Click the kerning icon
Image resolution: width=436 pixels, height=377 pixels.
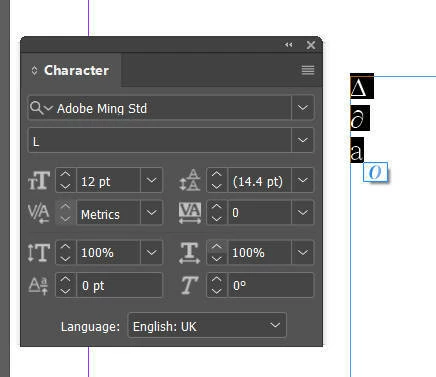[x=39, y=213]
